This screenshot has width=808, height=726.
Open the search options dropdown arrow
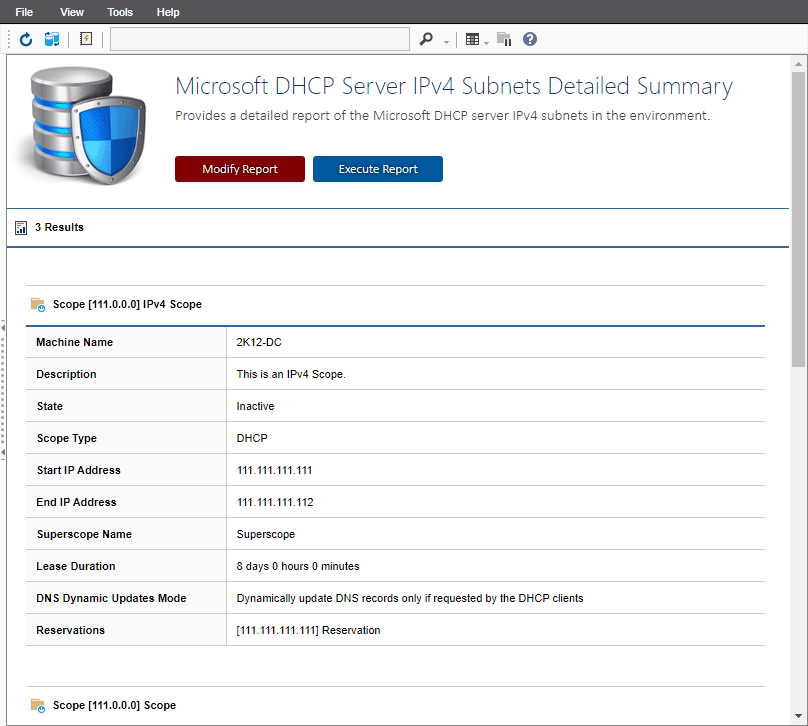[x=446, y=42]
